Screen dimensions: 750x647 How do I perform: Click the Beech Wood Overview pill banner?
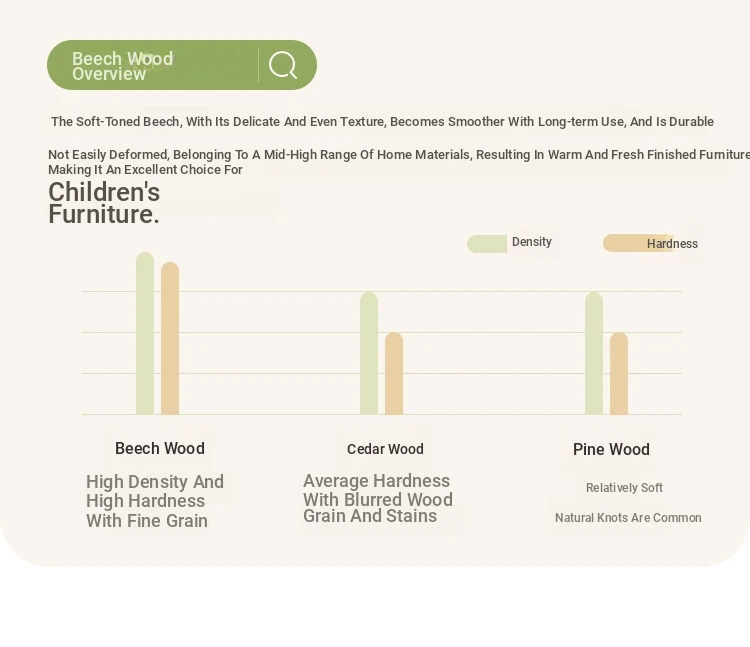[x=182, y=65]
